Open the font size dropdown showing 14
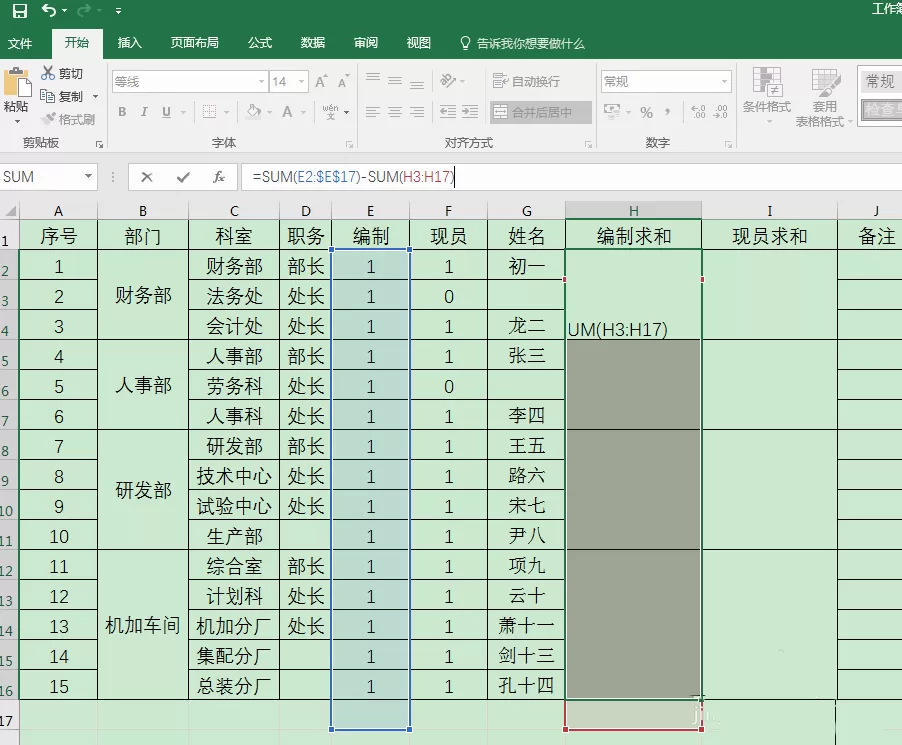Image resolution: width=902 pixels, height=745 pixels. [301, 82]
